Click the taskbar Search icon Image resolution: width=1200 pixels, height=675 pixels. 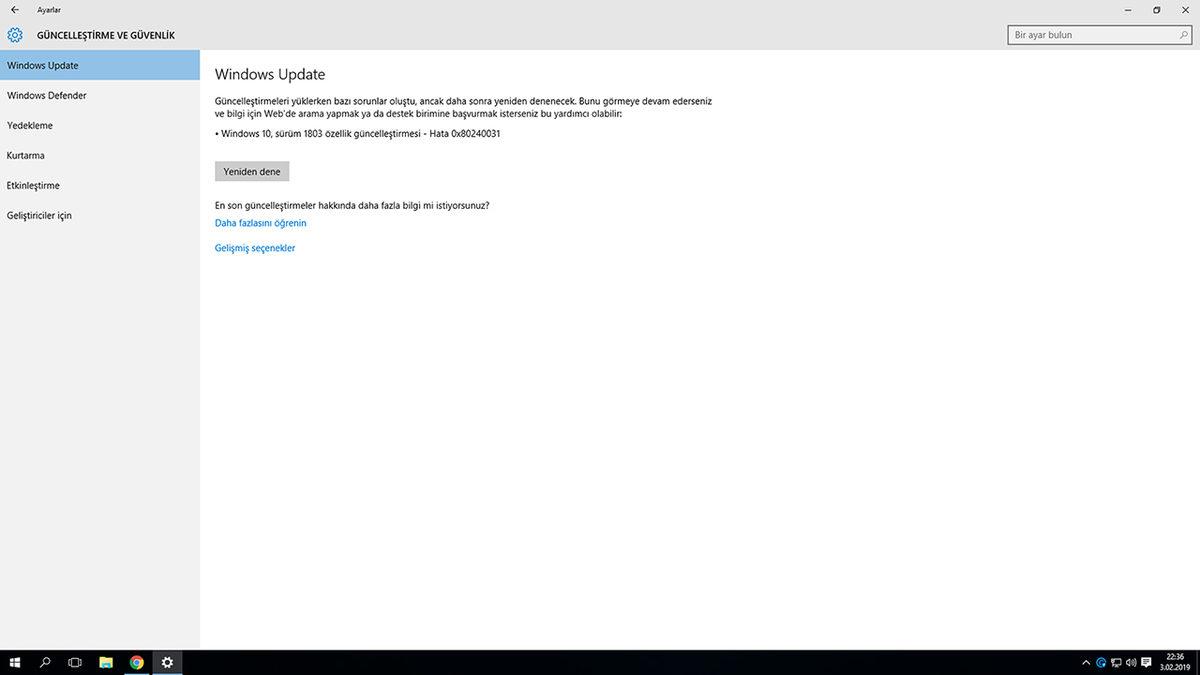click(44, 662)
